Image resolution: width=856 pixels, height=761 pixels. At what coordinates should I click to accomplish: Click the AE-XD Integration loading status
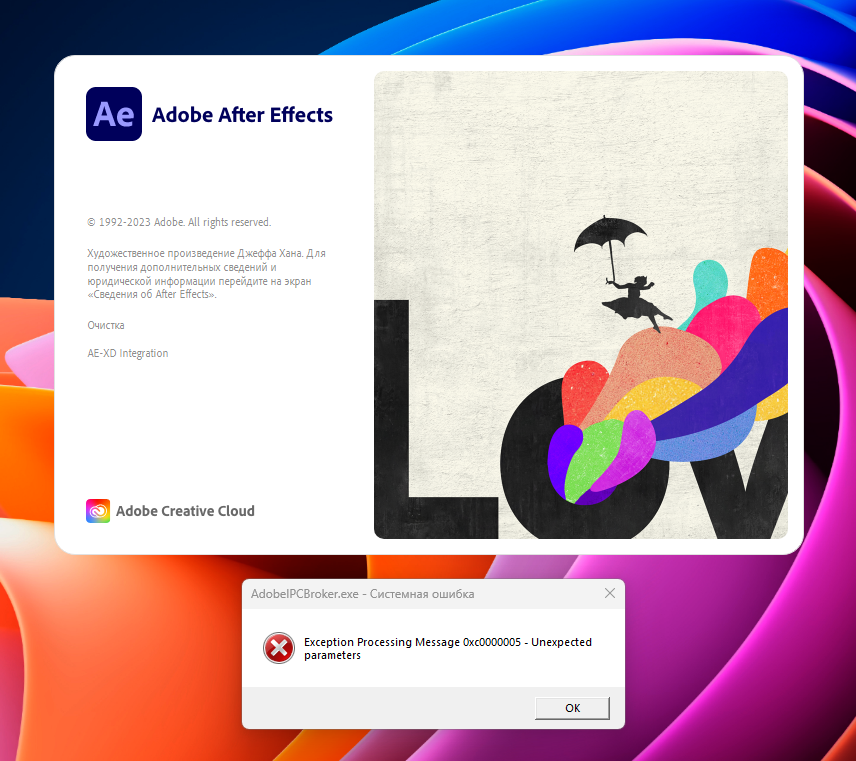coord(128,353)
